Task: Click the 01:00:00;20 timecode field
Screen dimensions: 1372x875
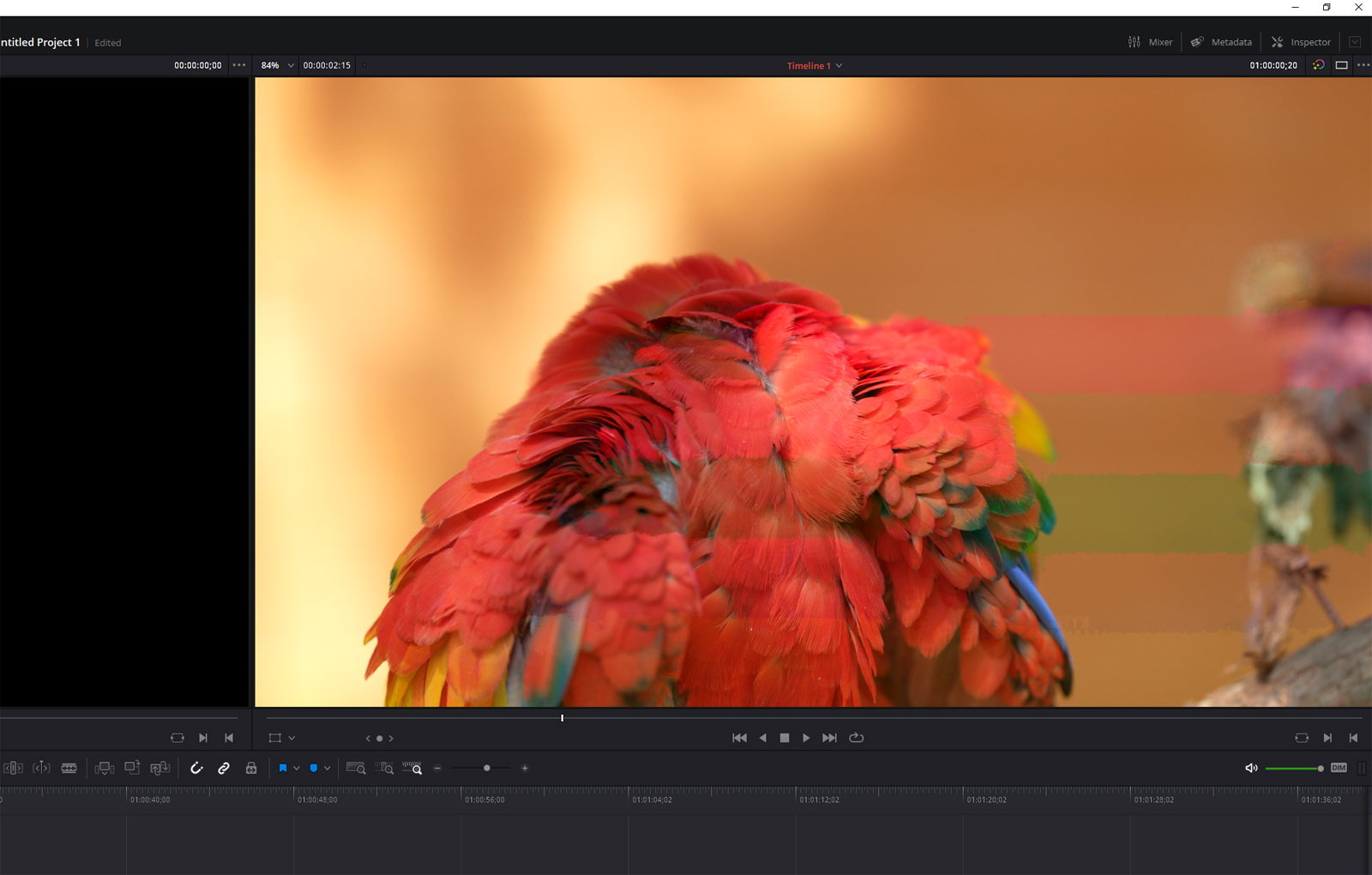Action: 1273,65
